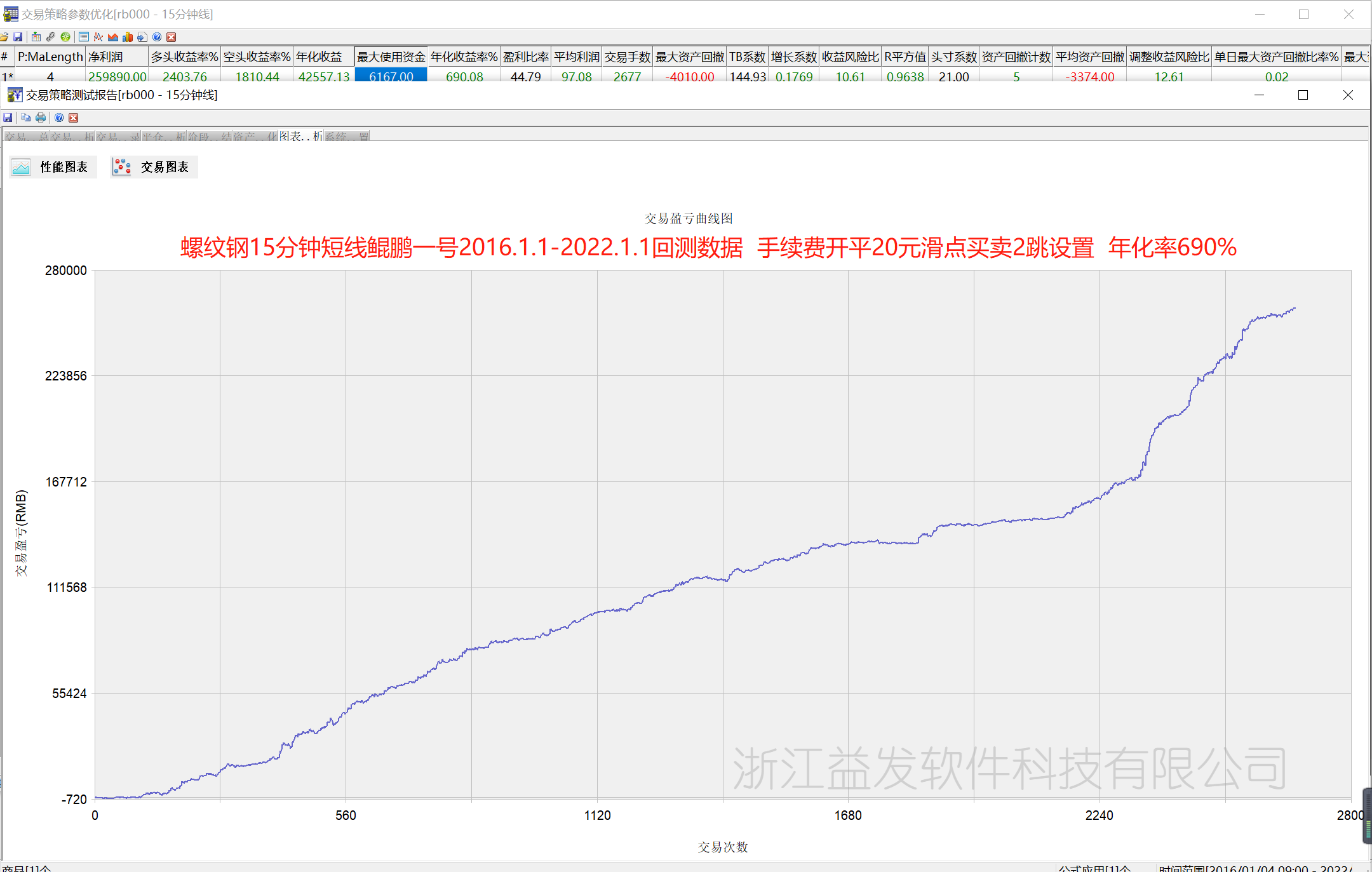Click the red close icon in the test report toolbar
The width and height of the screenshot is (1372, 872).
(74, 117)
